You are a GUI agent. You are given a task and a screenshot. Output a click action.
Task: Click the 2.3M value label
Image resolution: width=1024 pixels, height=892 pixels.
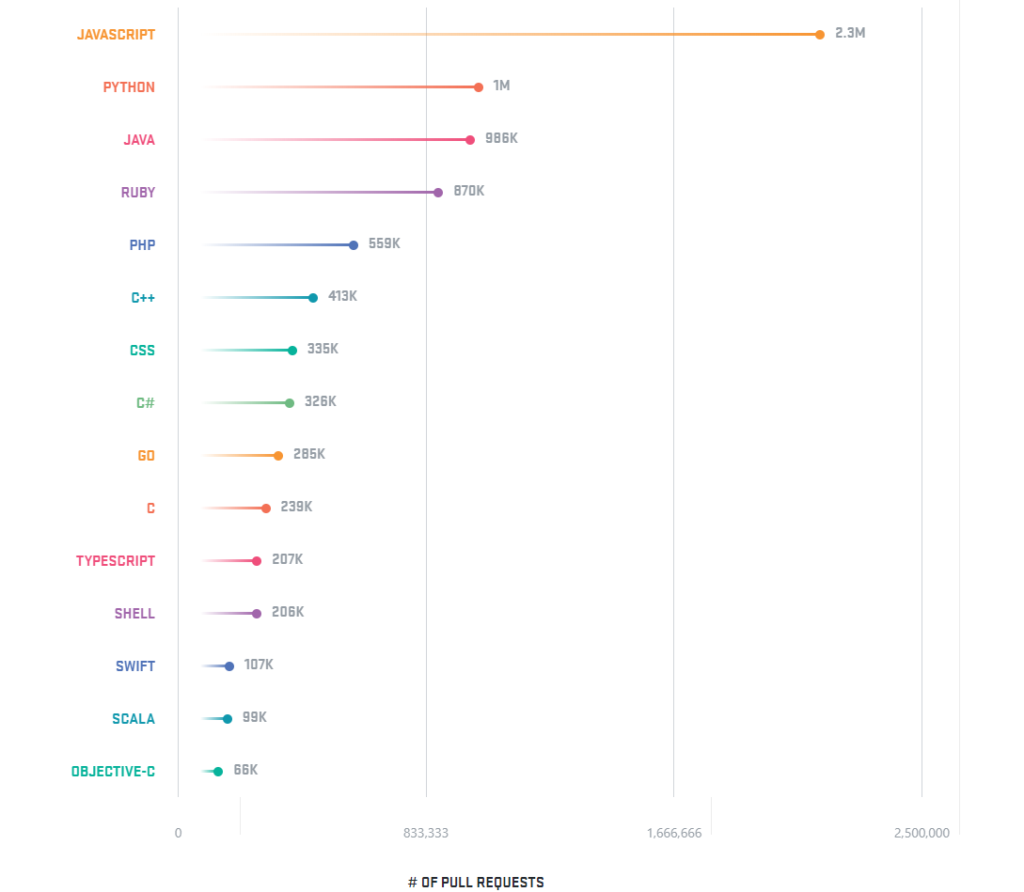[x=850, y=33]
